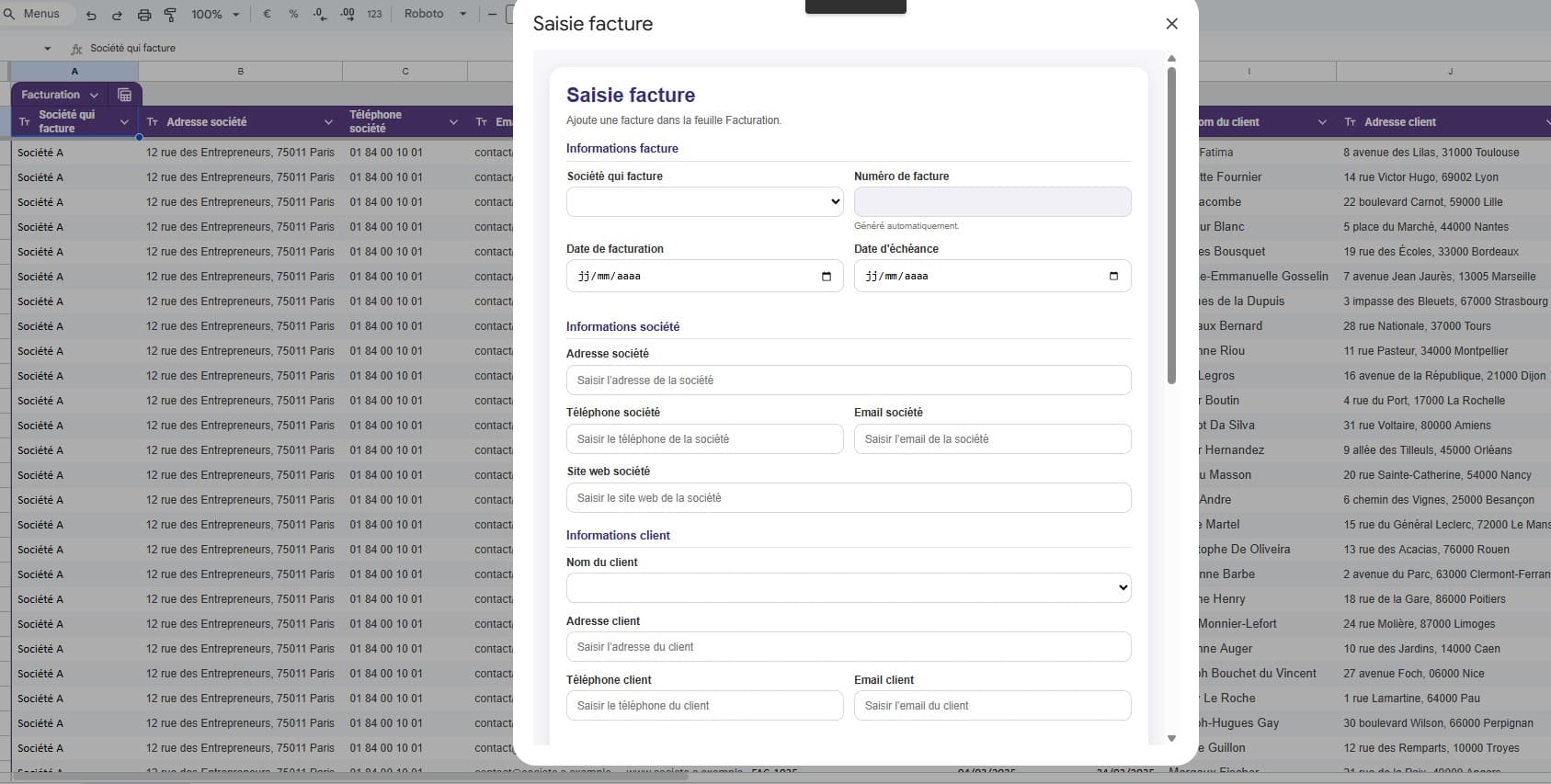Click the Date de facturation date field
The height and width of the screenshot is (784, 1551).
coord(705,276)
